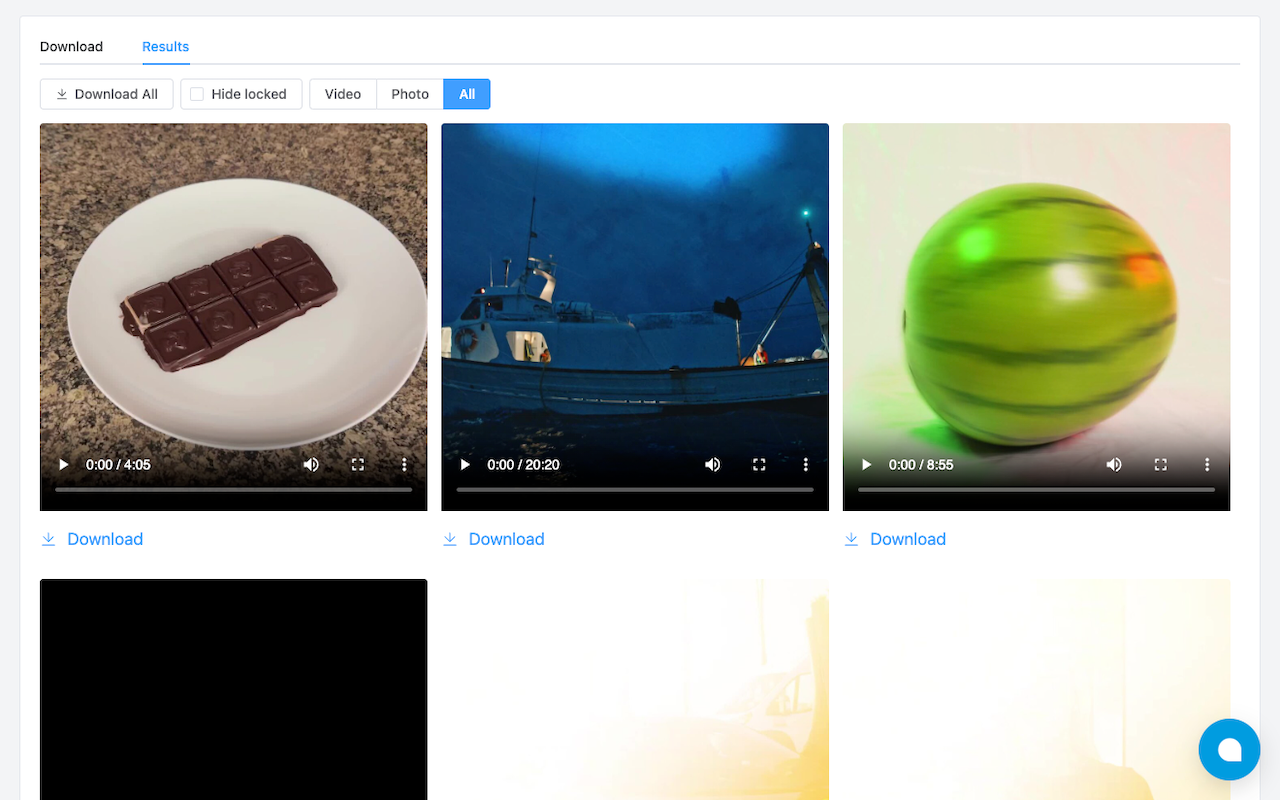Filter results by Photo
Image resolution: width=1280 pixels, height=800 pixels.
click(410, 94)
